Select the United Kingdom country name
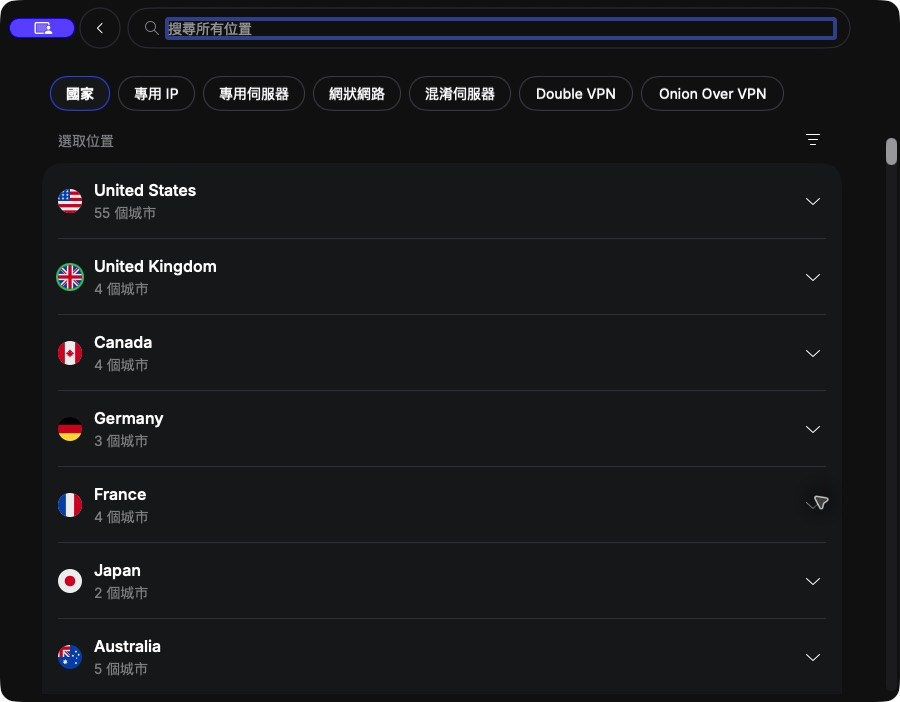The image size is (900, 702). tap(156, 266)
